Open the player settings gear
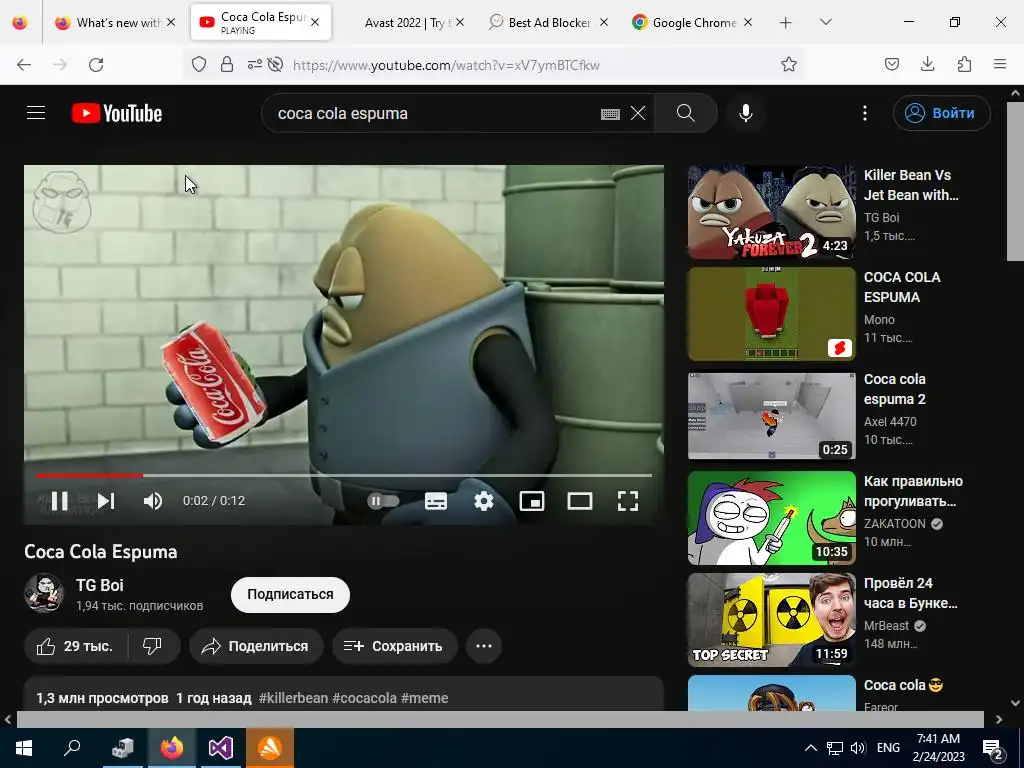 click(484, 501)
